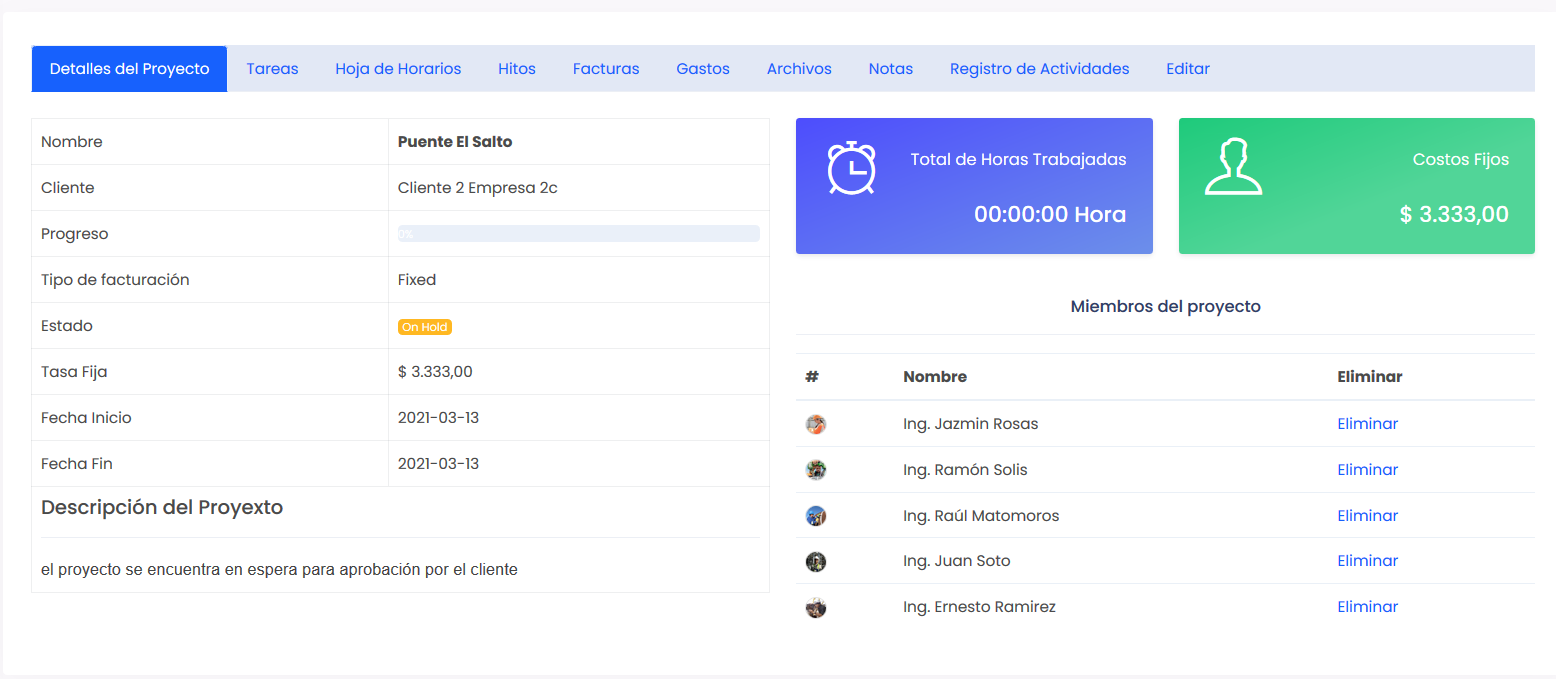The height and width of the screenshot is (679, 1556).
Task: Remove Ing. Jazmin Rosas via Eliminar link
Action: 1367,424
